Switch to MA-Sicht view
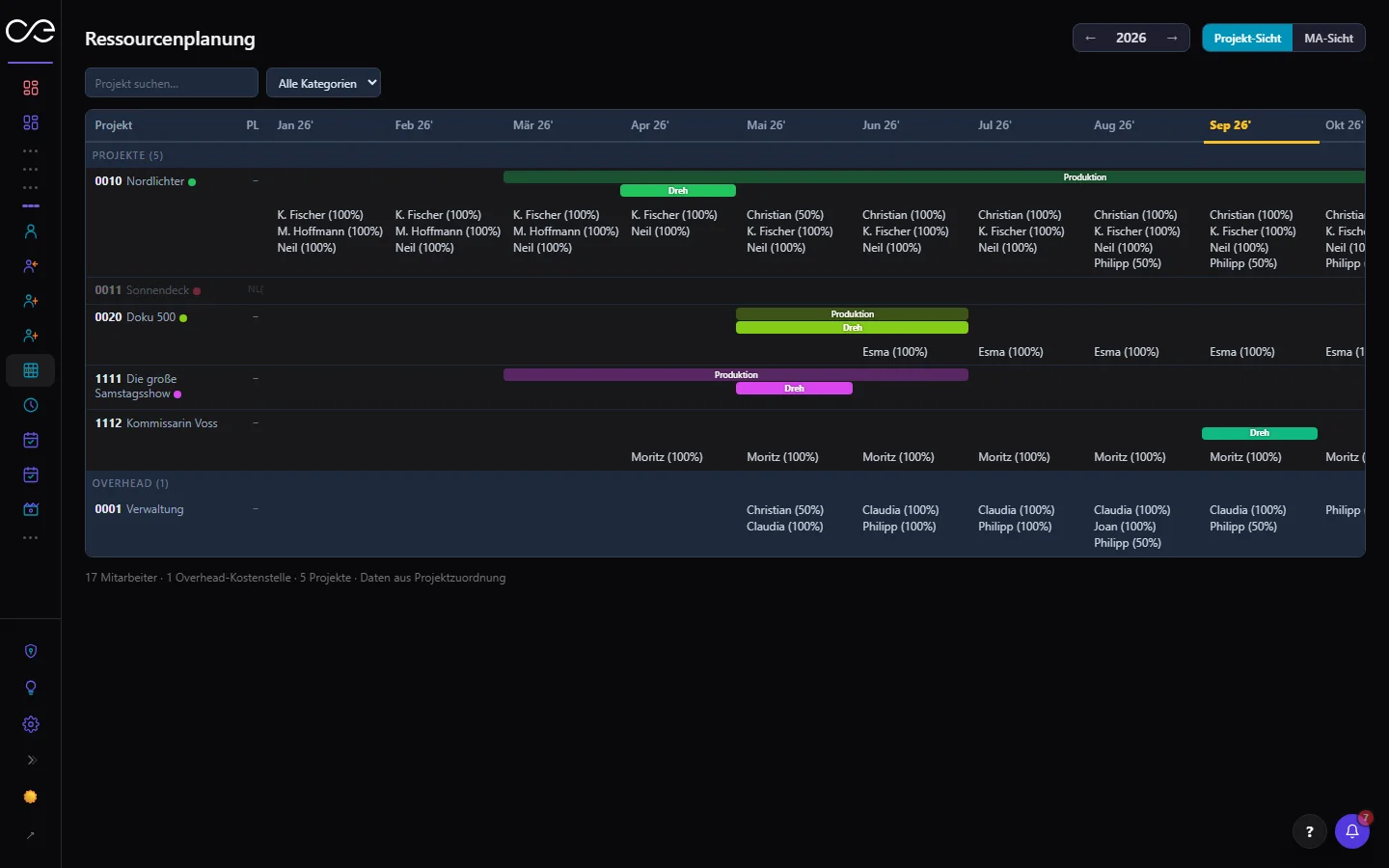This screenshot has height=868, width=1389. 1328,38
